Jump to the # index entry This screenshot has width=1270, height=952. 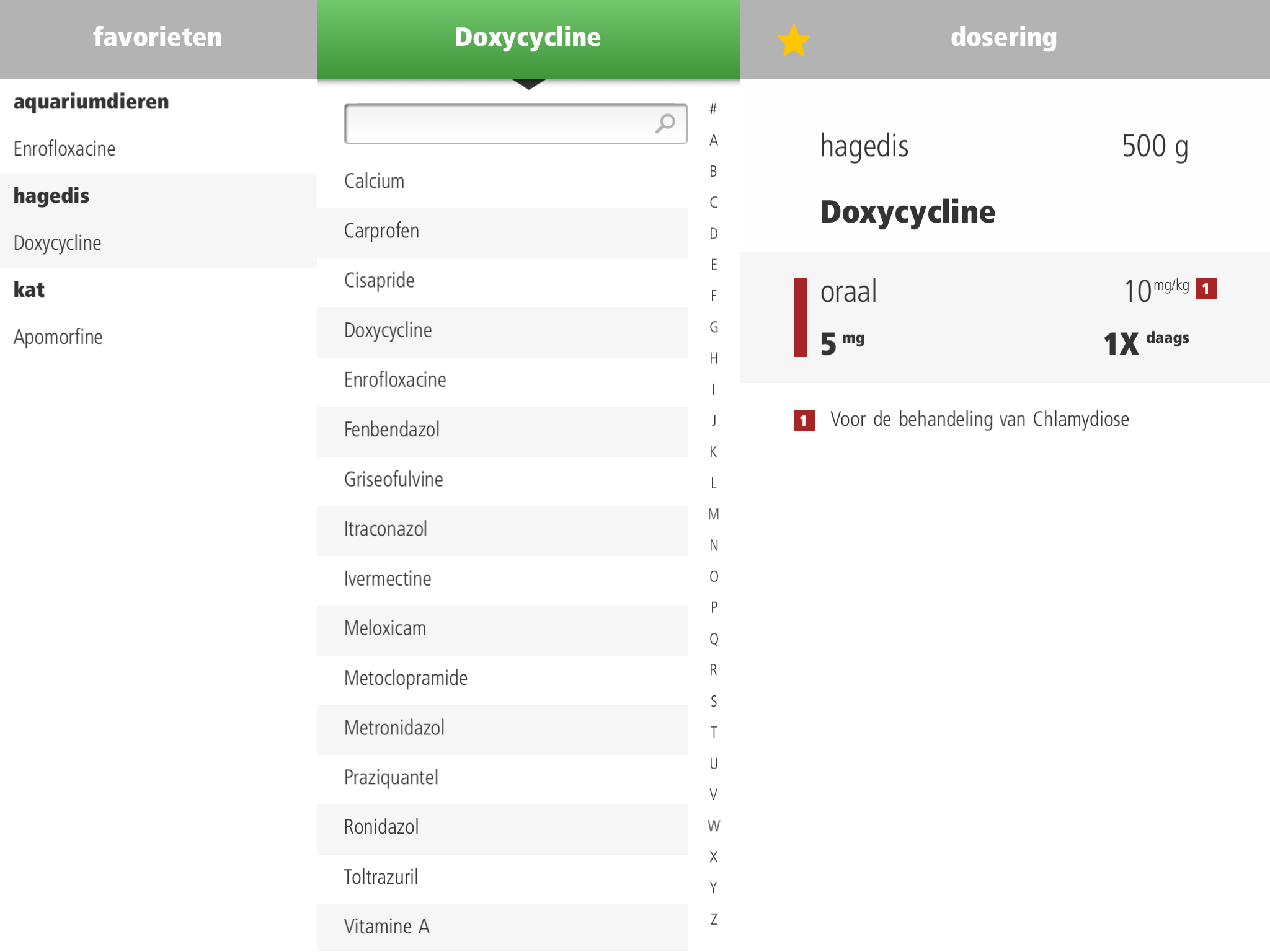(714, 110)
